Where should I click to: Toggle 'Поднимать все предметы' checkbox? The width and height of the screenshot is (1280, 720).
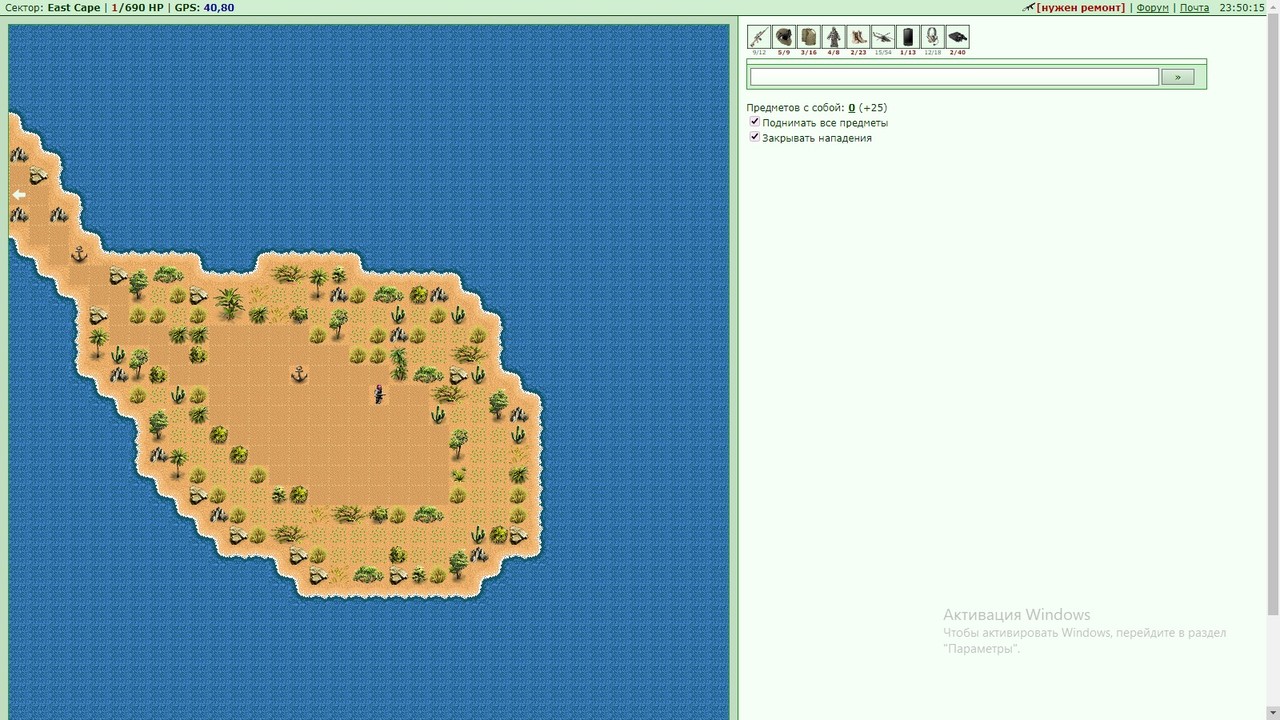(755, 122)
